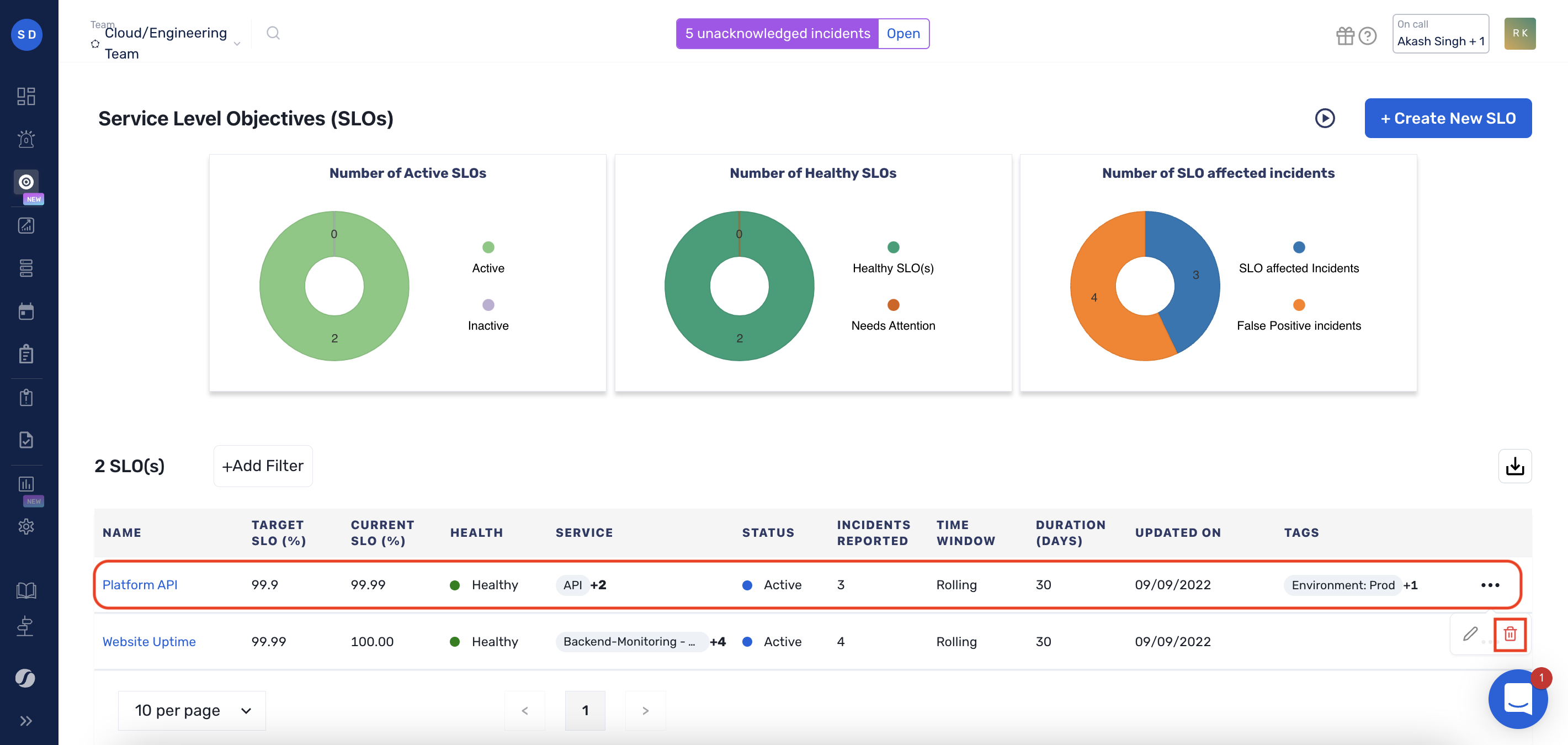Open Platform API row three-dots menu
The height and width of the screenshot is (745, 1568).
1490,585
